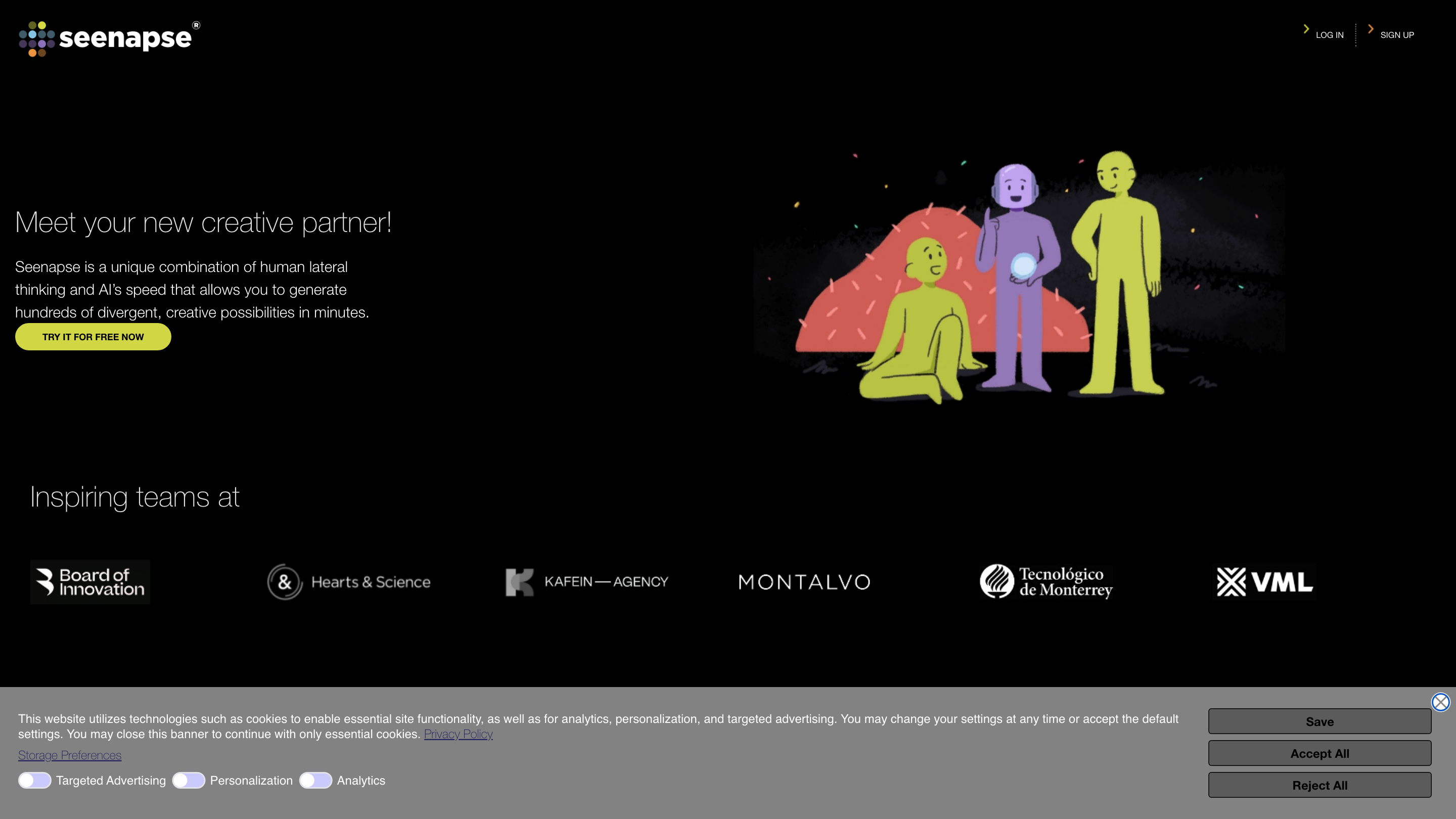This screenshot has height=819, width=1456.
Task: Click the Montalvo logo
Action: (x=804, y=581)
